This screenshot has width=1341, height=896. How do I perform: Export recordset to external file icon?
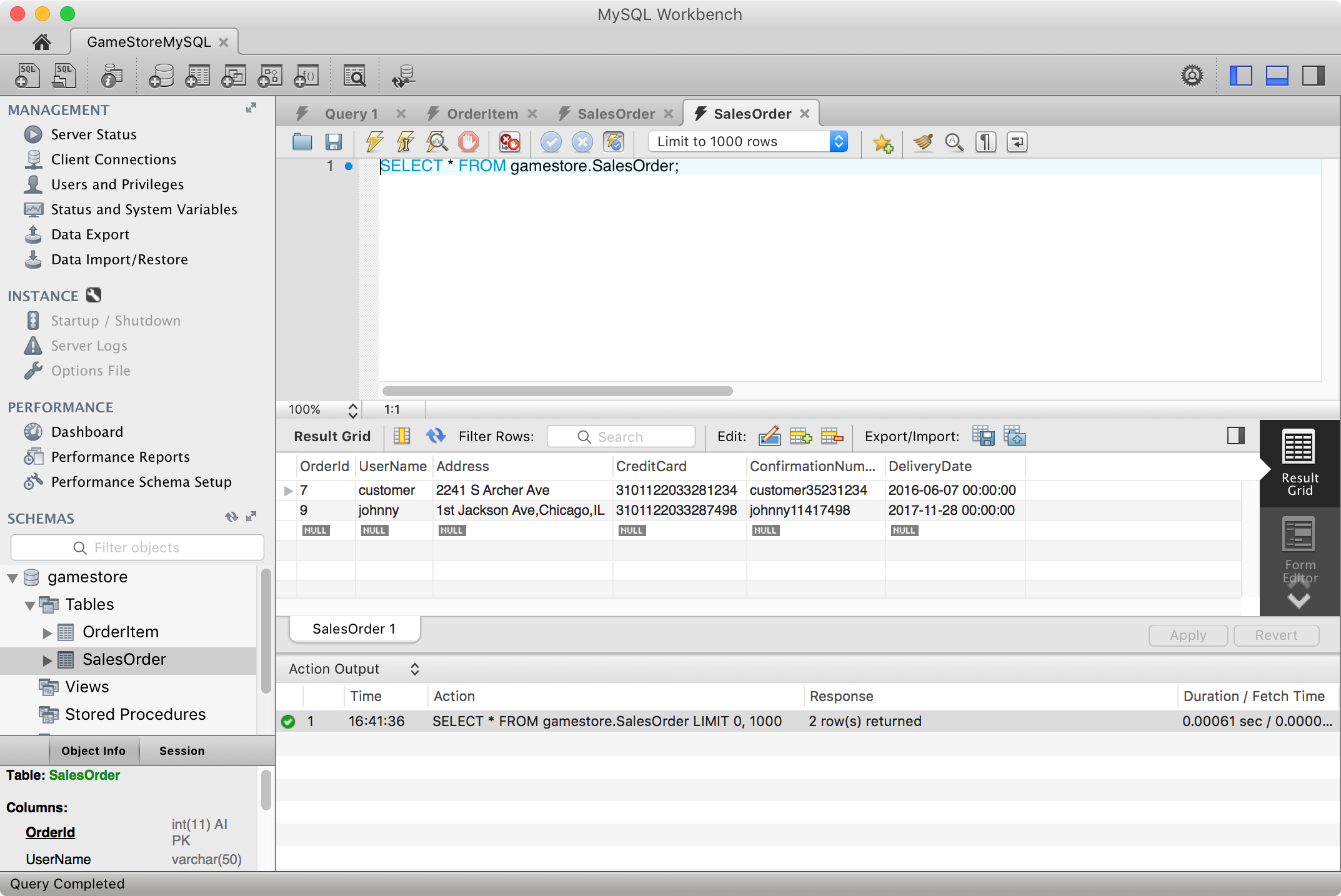pos(984,436)
